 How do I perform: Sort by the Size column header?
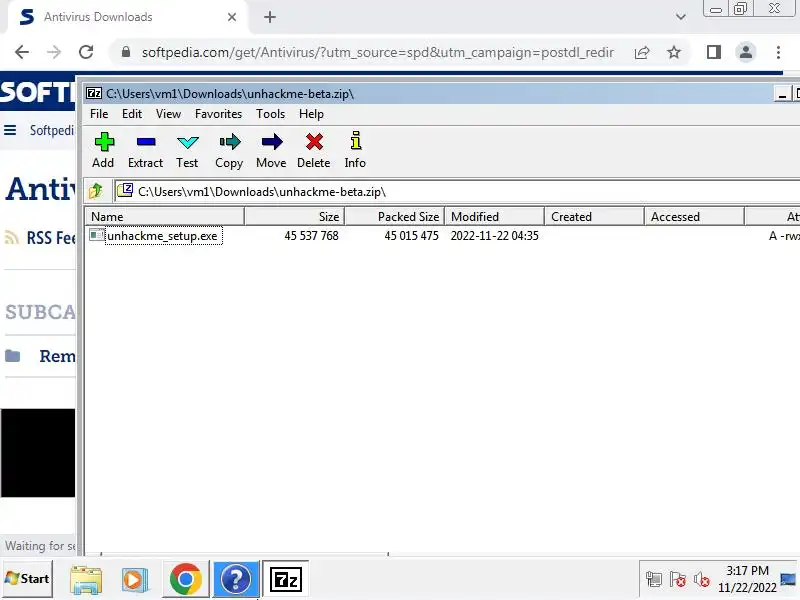point(294,216)
